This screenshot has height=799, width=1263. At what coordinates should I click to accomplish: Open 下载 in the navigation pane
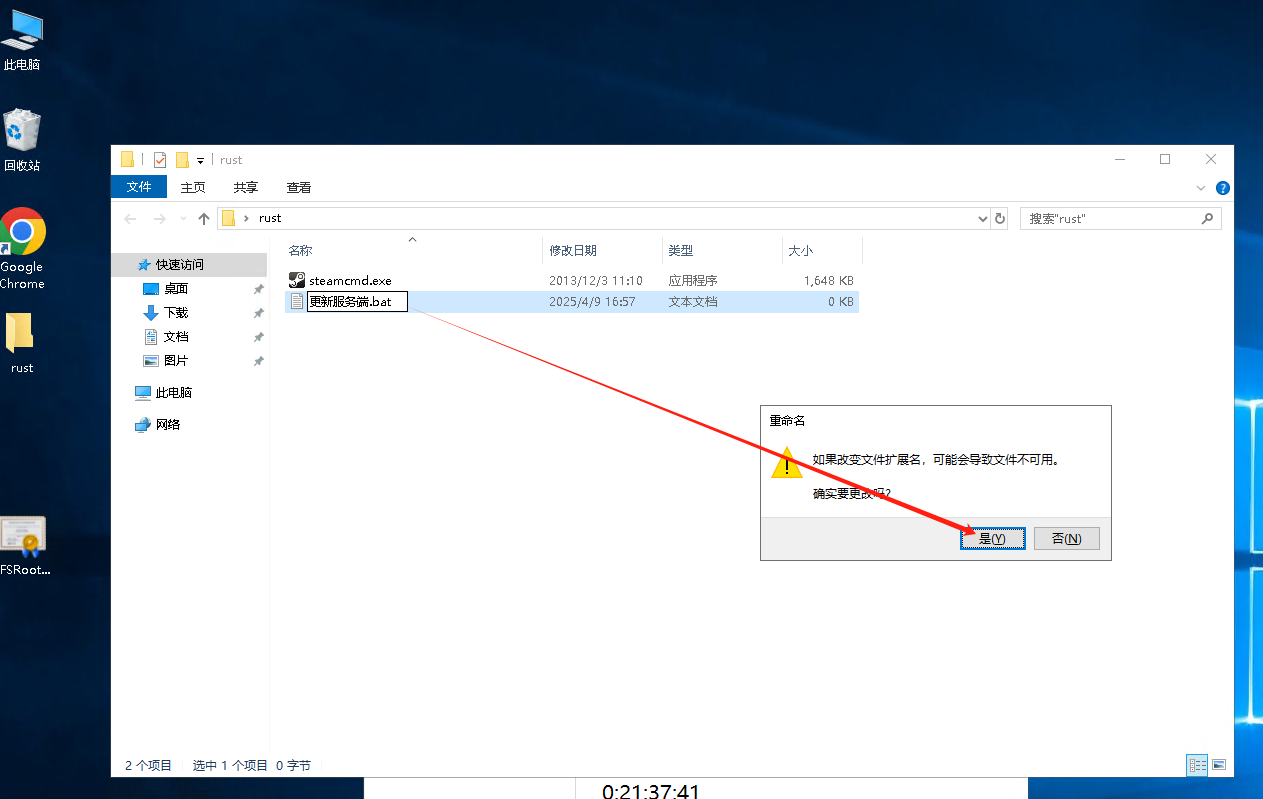coord(176,313)
